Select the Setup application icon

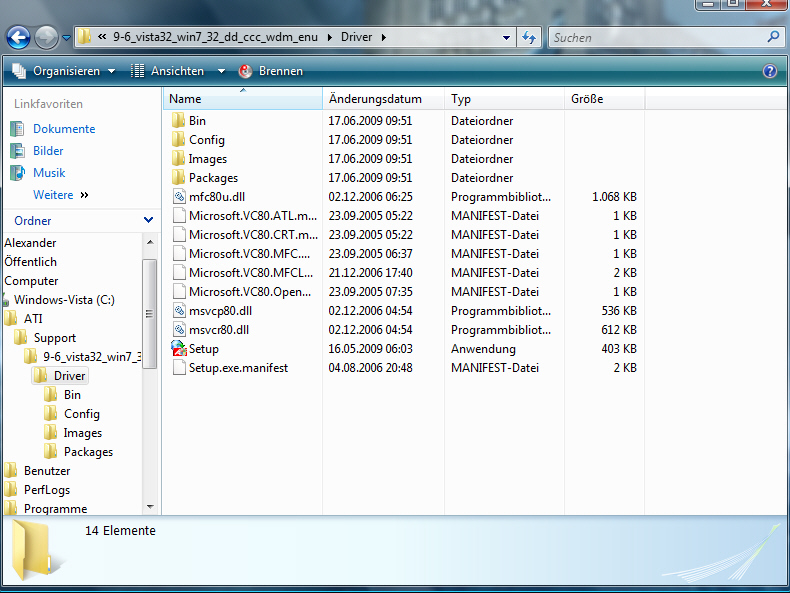[x=179, y=349]
